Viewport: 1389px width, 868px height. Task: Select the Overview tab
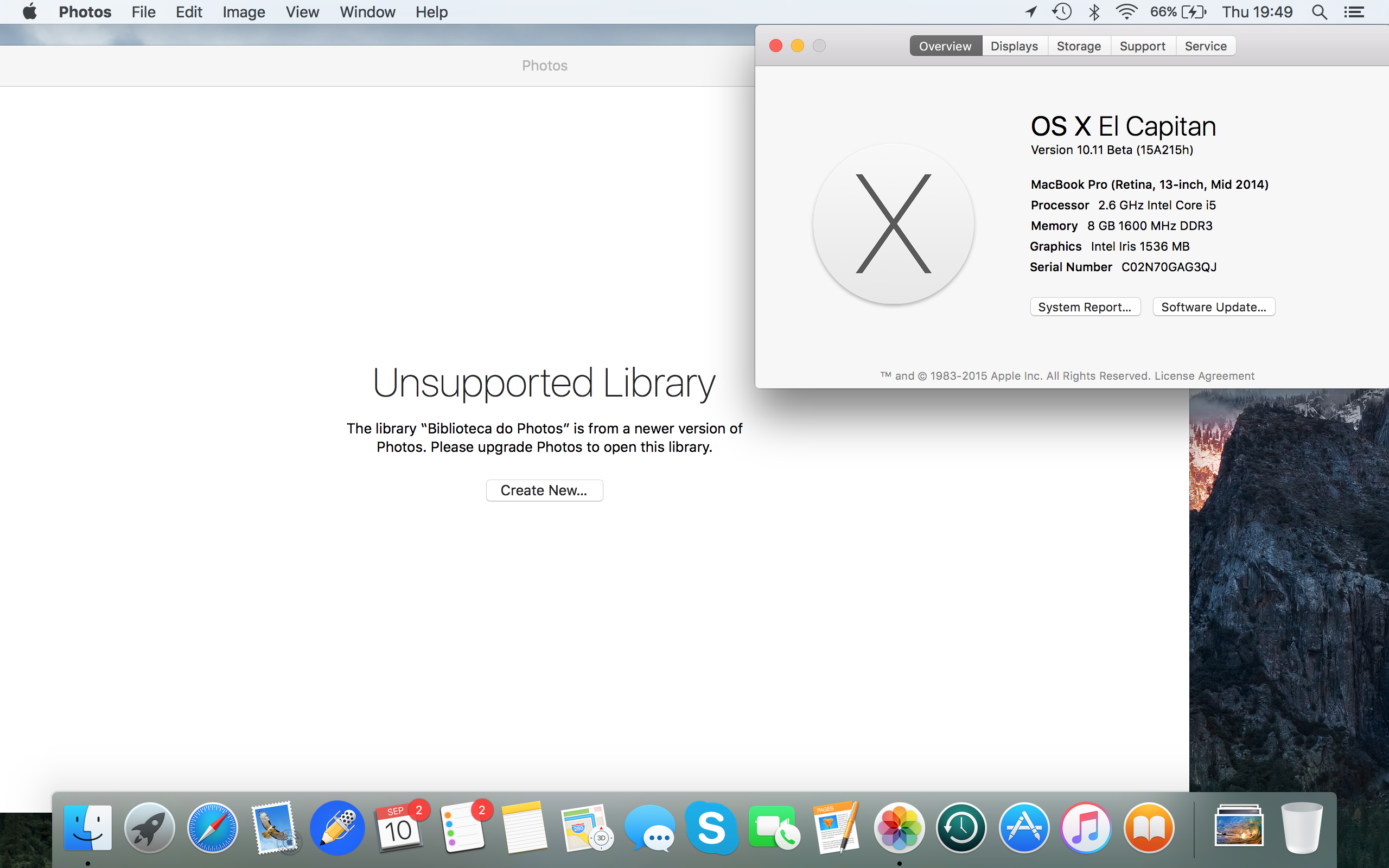pos(945,46)
